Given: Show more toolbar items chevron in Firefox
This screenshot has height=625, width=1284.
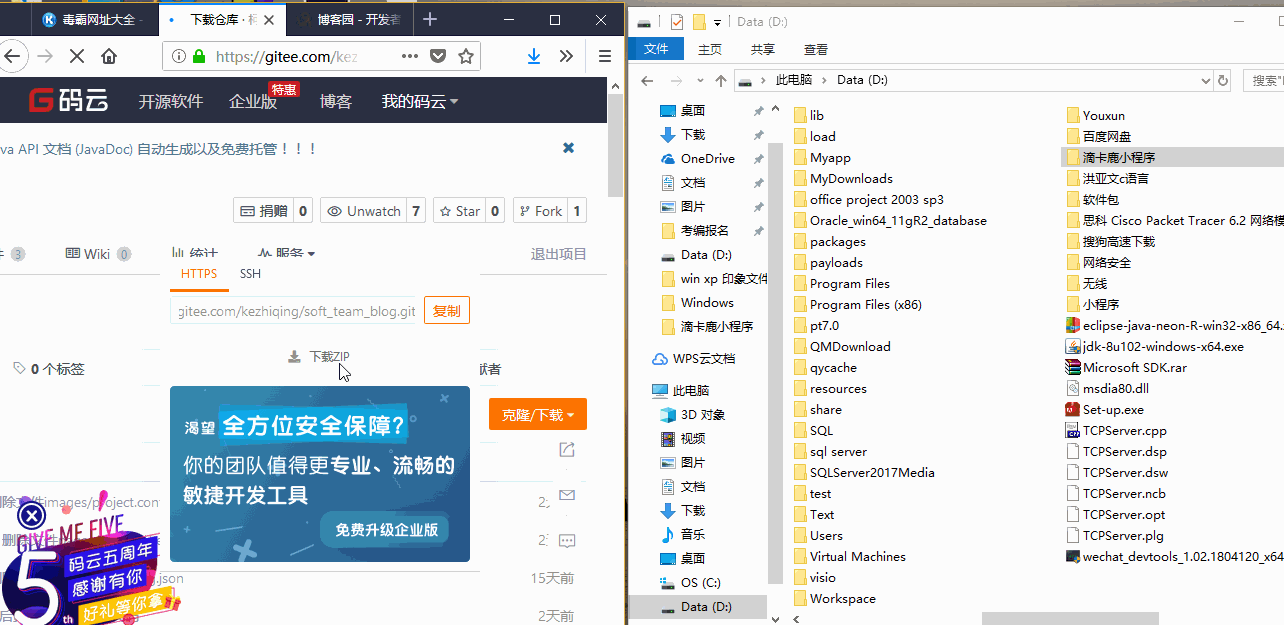Looking at the screenshot, I should coord(566,56).
